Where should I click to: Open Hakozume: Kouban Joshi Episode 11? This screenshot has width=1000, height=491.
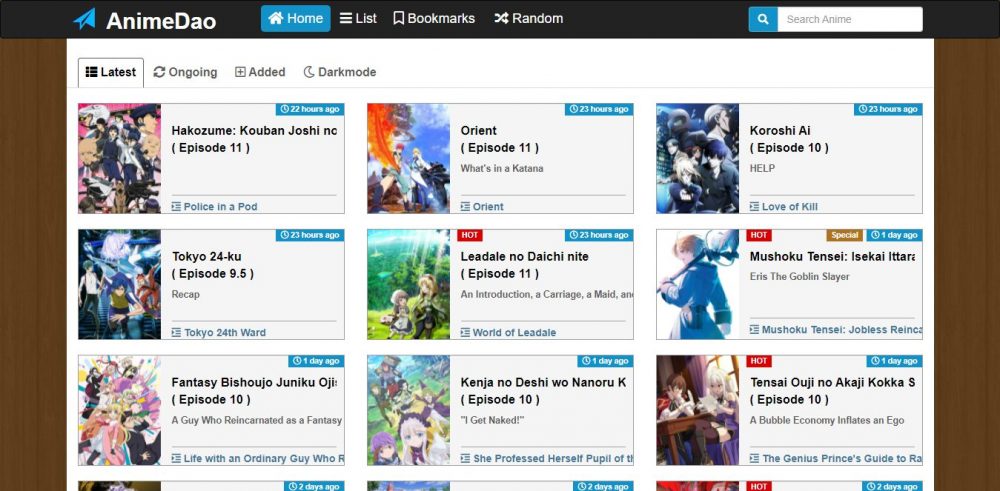(x=254, y=139)
